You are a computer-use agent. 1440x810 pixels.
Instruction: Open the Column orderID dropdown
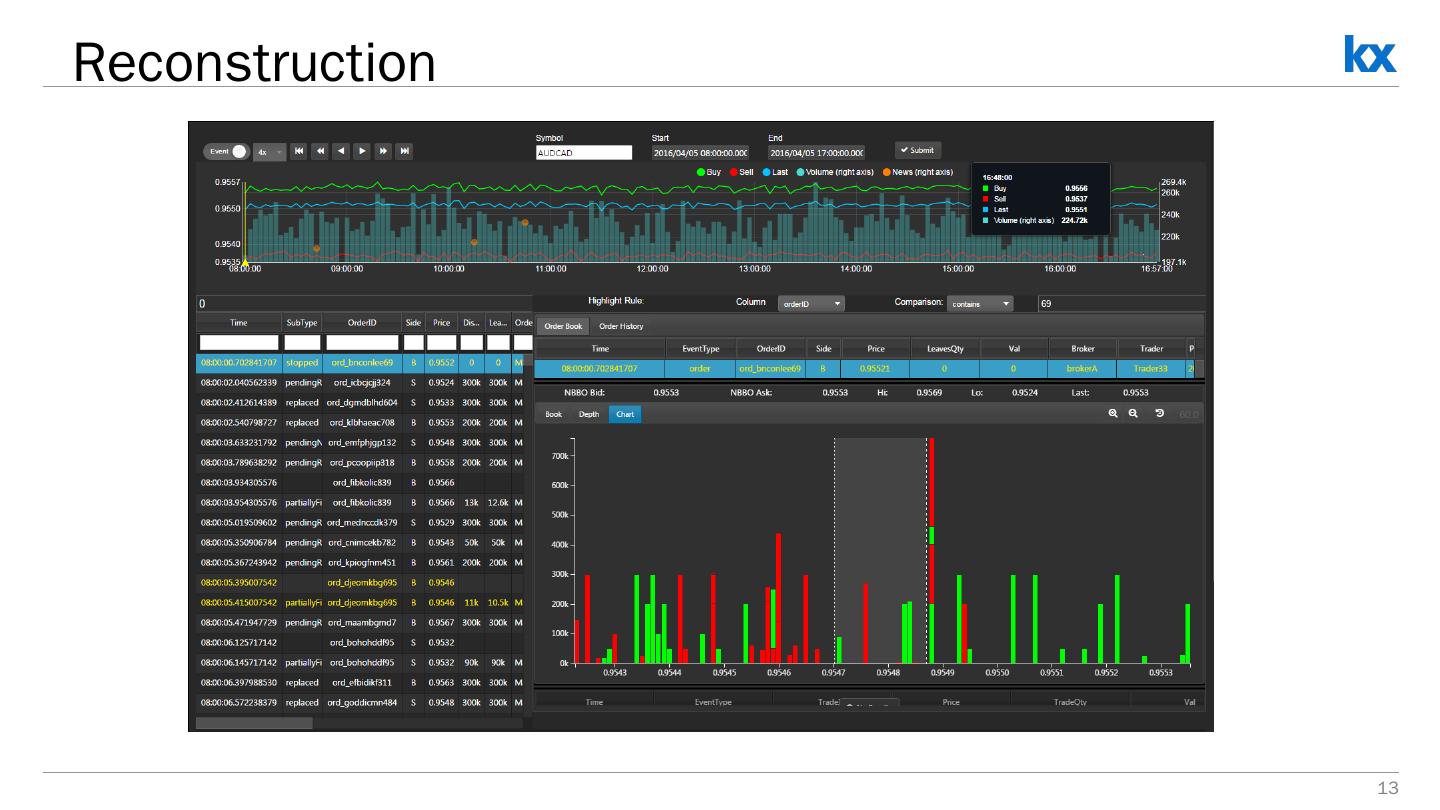811,303
